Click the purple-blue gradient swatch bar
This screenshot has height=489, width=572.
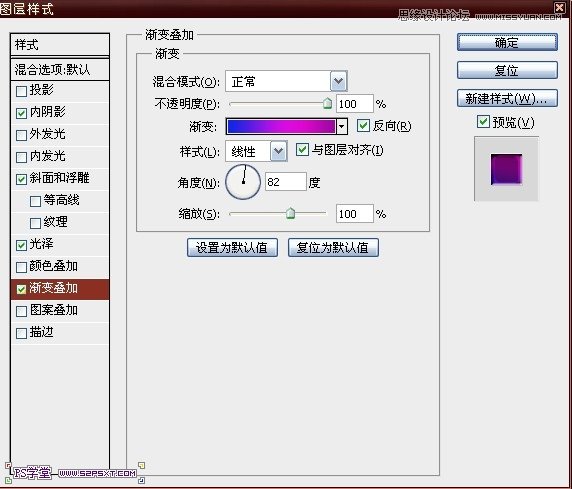(281, 126)
